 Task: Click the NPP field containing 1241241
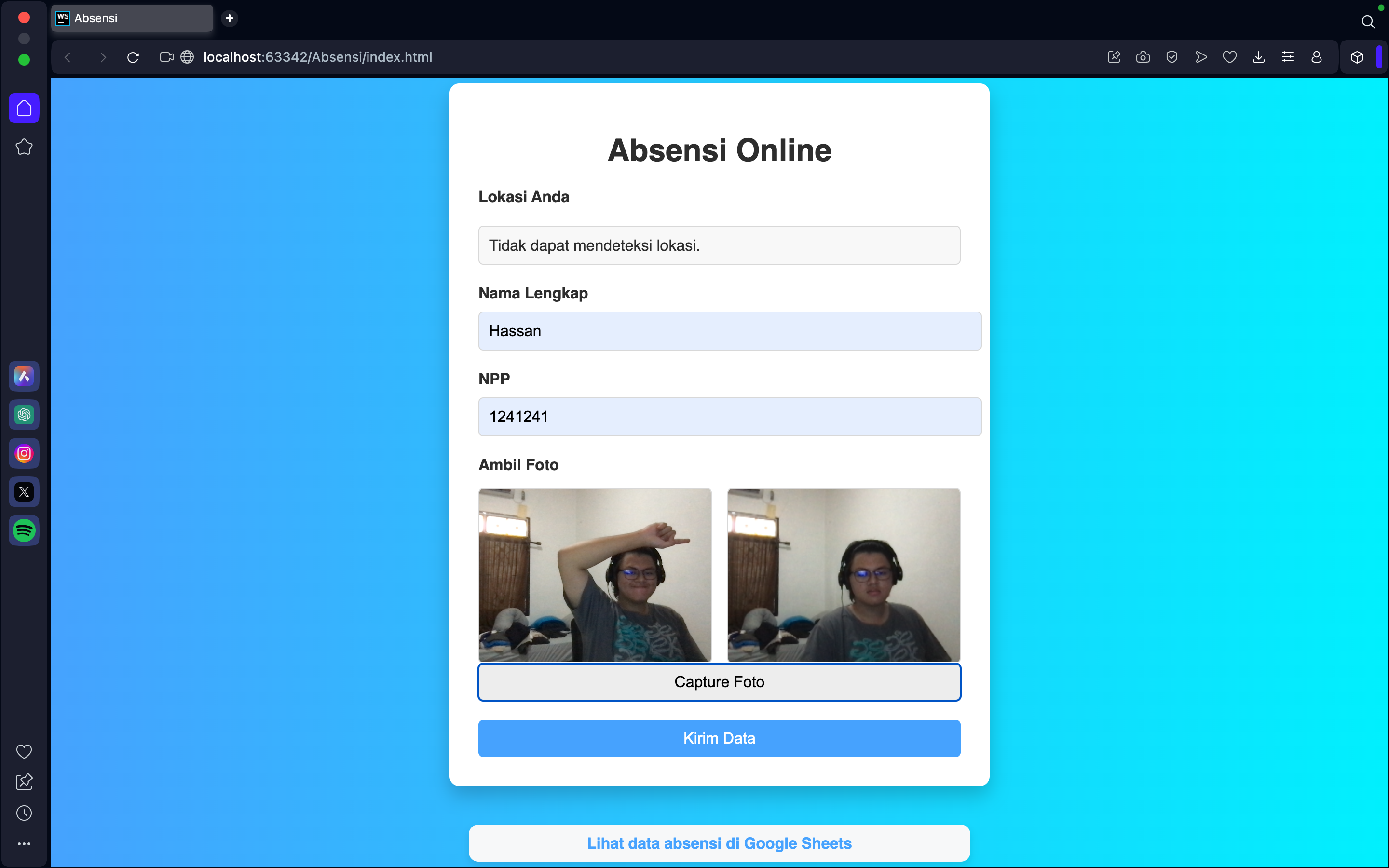[730, 417]
